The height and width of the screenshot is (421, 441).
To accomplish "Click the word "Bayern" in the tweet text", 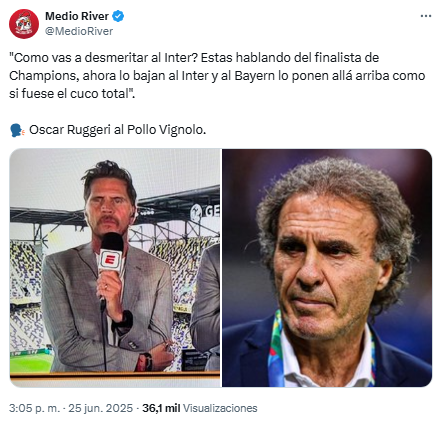I will tap(255, 76).
